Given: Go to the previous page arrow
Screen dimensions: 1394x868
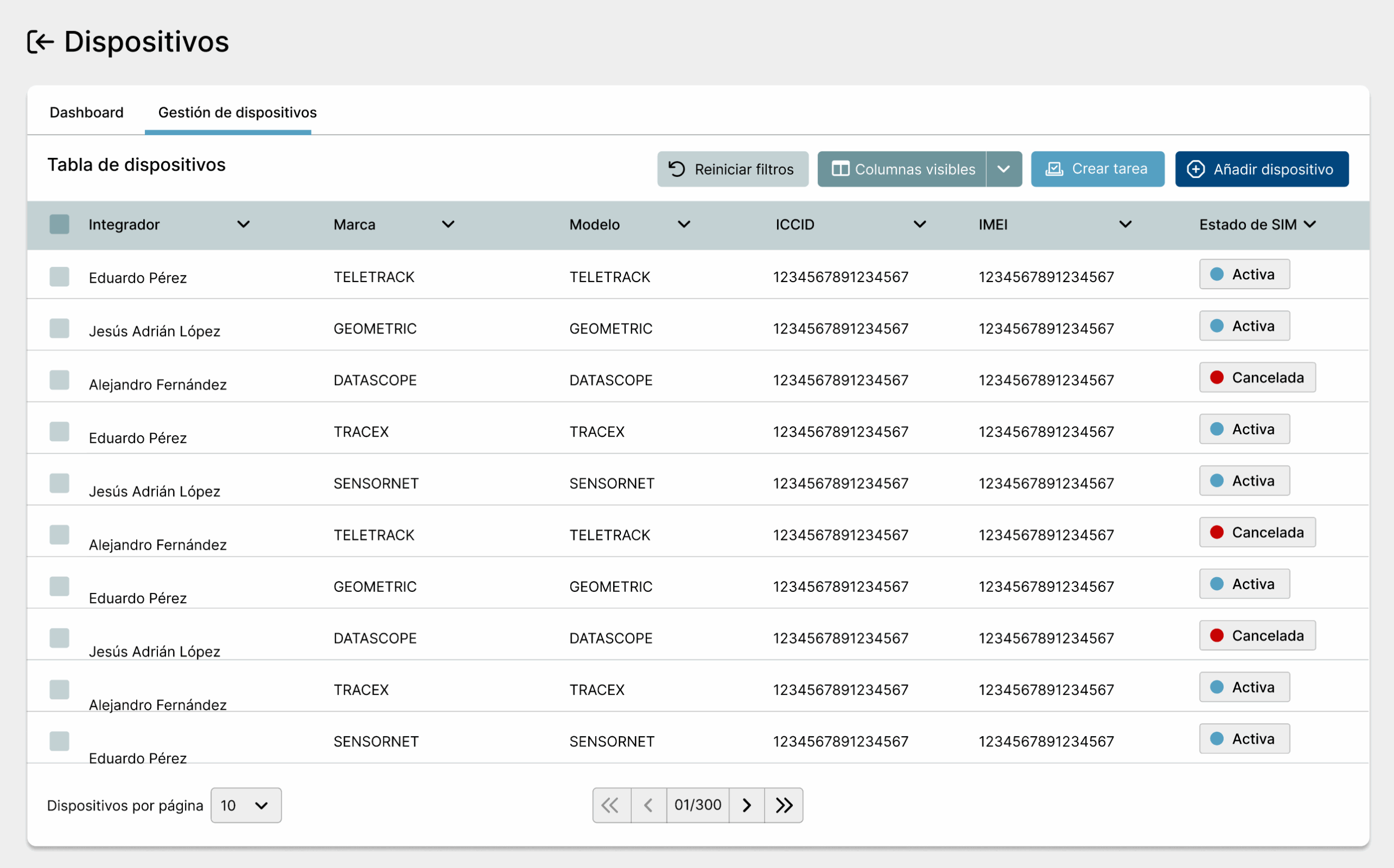Looking at the screenshot, I should click(649, 805).
